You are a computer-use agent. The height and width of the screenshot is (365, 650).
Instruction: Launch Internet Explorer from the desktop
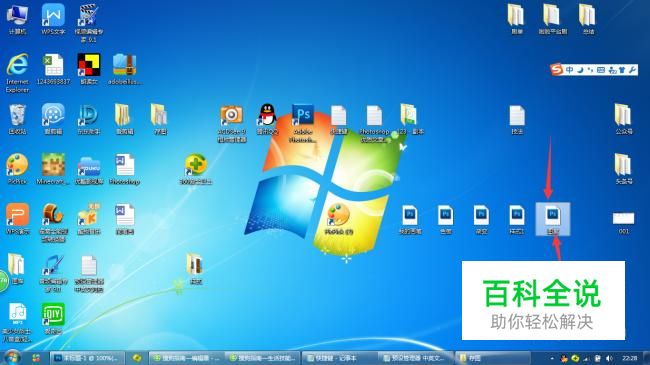pos(17,73)
